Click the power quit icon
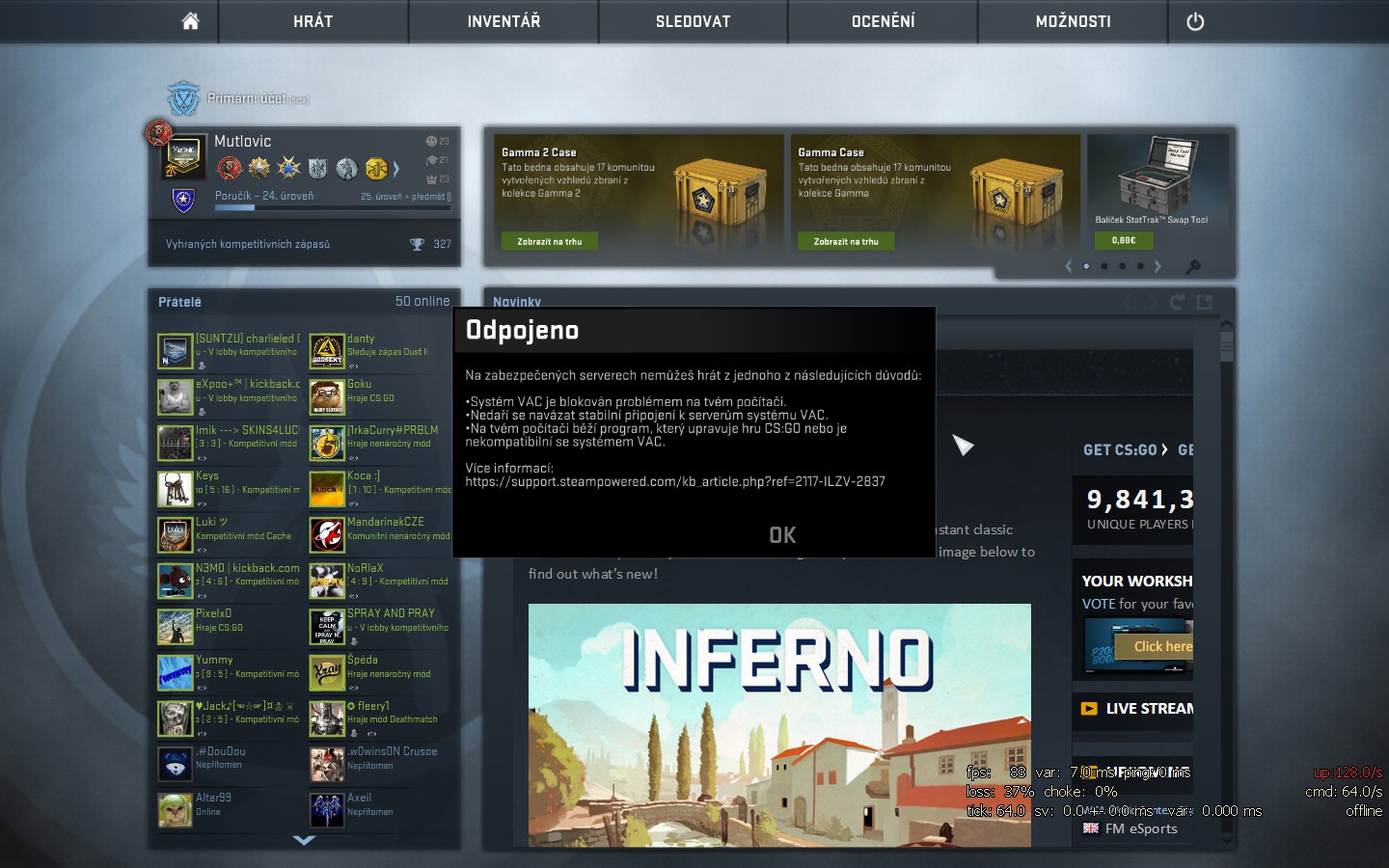 [1195, 21]
